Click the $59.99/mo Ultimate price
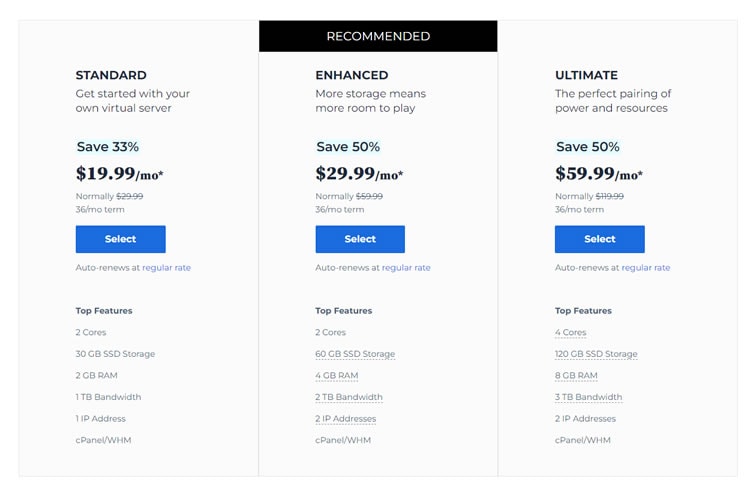 coord(599,173)
